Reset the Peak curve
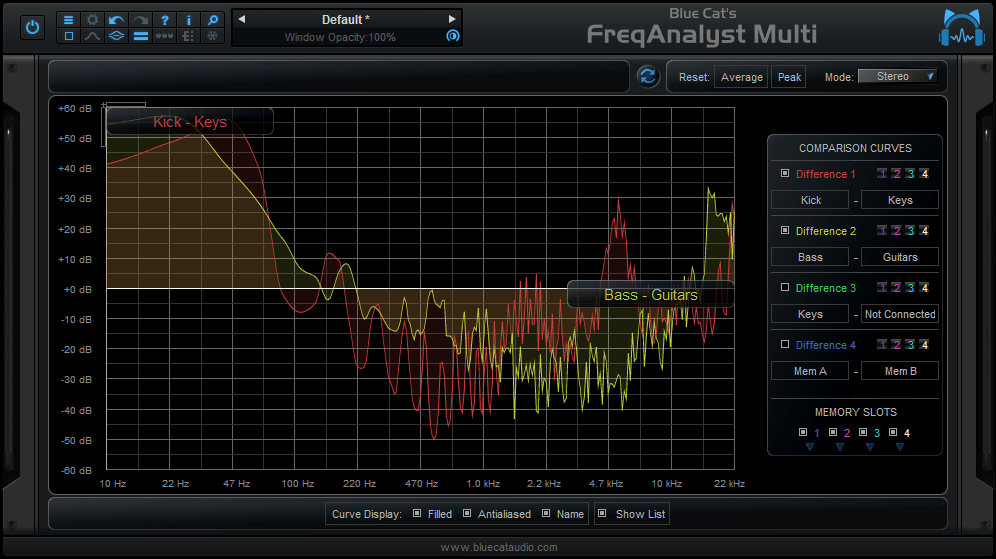 pos(789,77)
